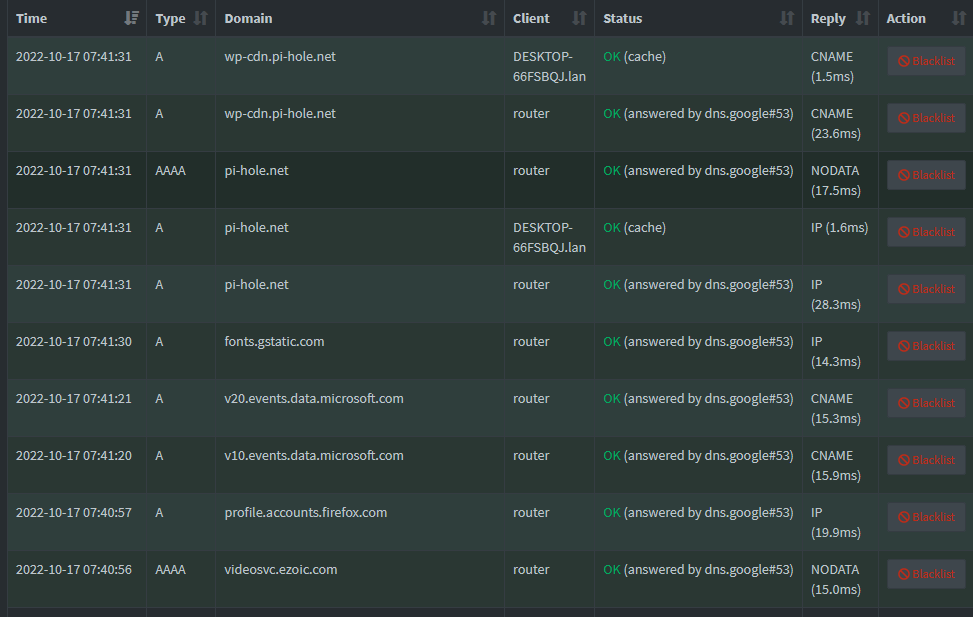Blacklist the cached pi-hole.net query from DESKTOP-66FSBQJ.lan
This screenshot has height=617, width=973.
(x=926, y=231)
